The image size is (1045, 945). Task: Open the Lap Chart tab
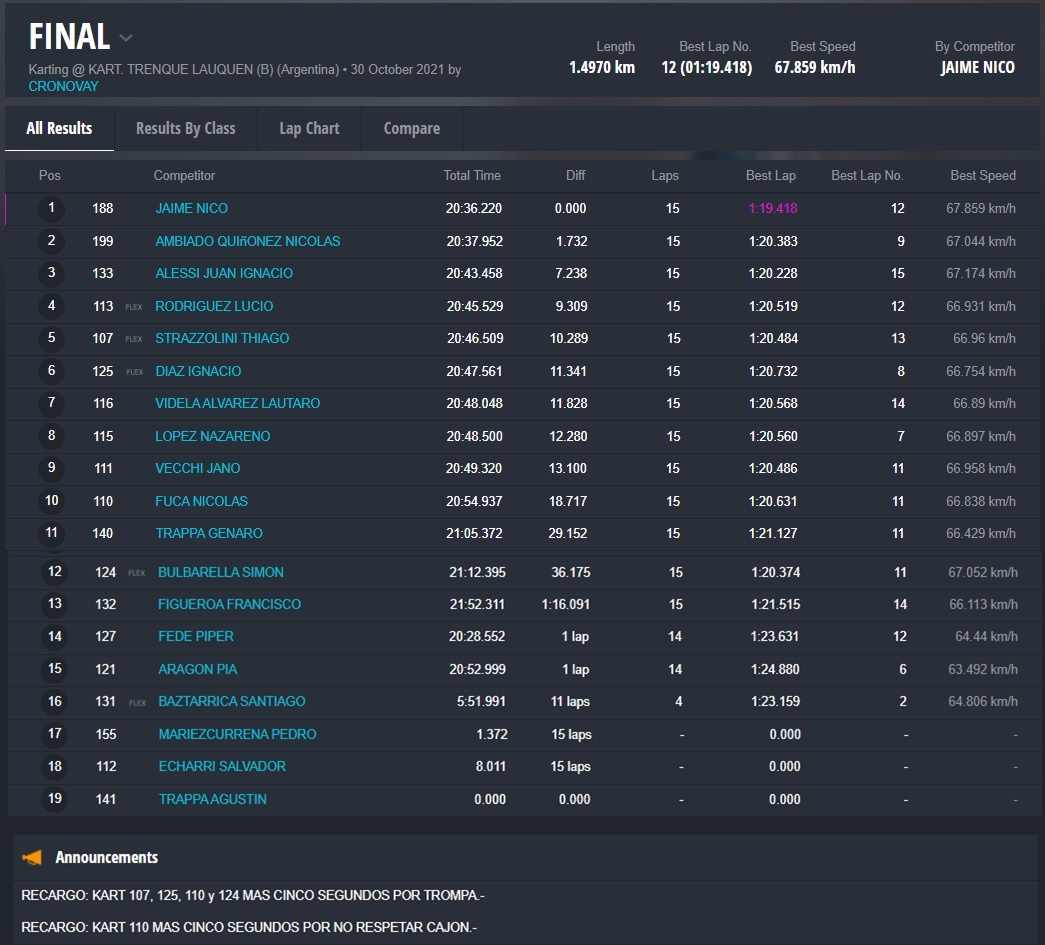coord(309,128)
